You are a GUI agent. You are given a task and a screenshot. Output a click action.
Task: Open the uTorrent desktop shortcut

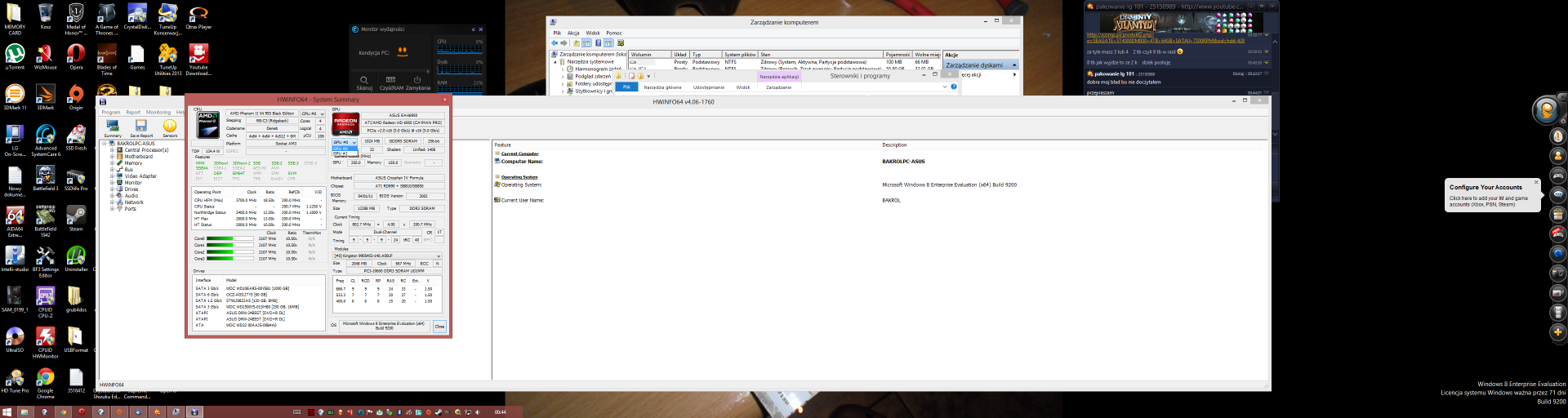[15, 57]
